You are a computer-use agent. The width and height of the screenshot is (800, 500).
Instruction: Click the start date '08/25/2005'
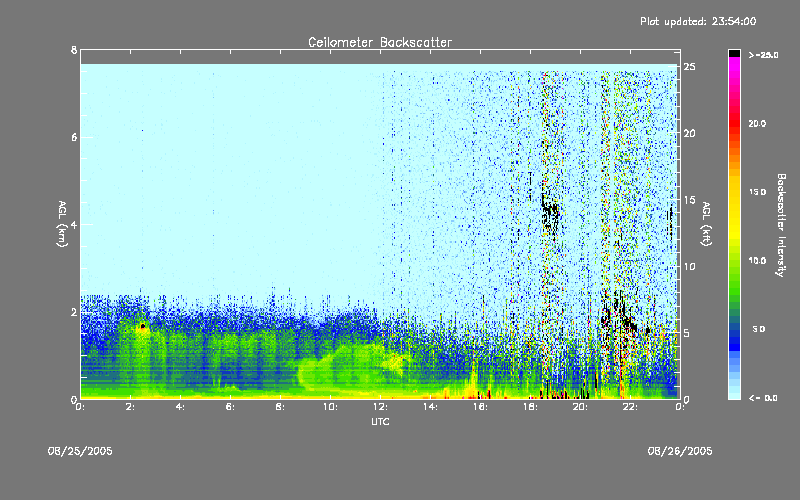click(80, 451)
